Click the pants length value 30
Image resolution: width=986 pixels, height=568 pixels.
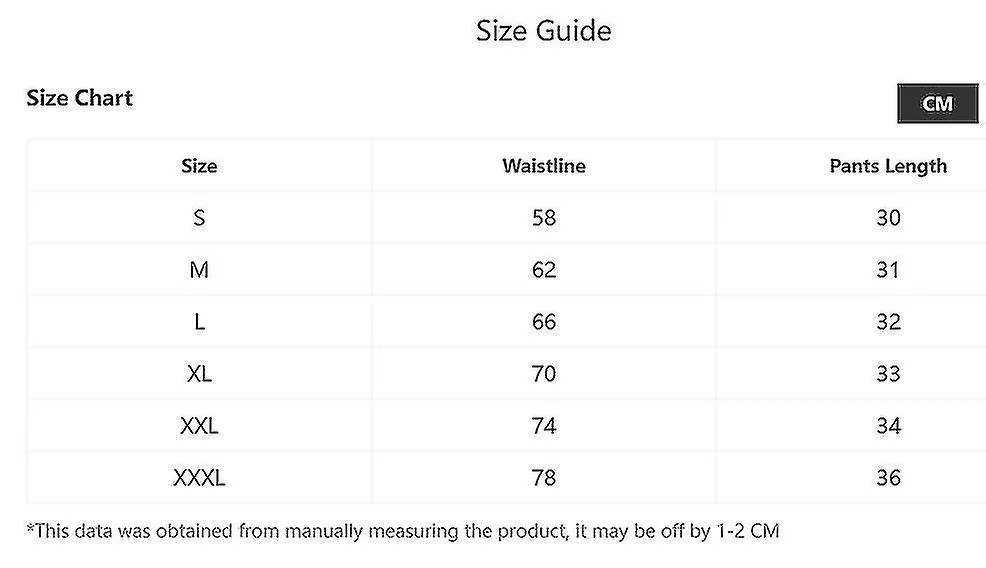(x=889, y=218)
